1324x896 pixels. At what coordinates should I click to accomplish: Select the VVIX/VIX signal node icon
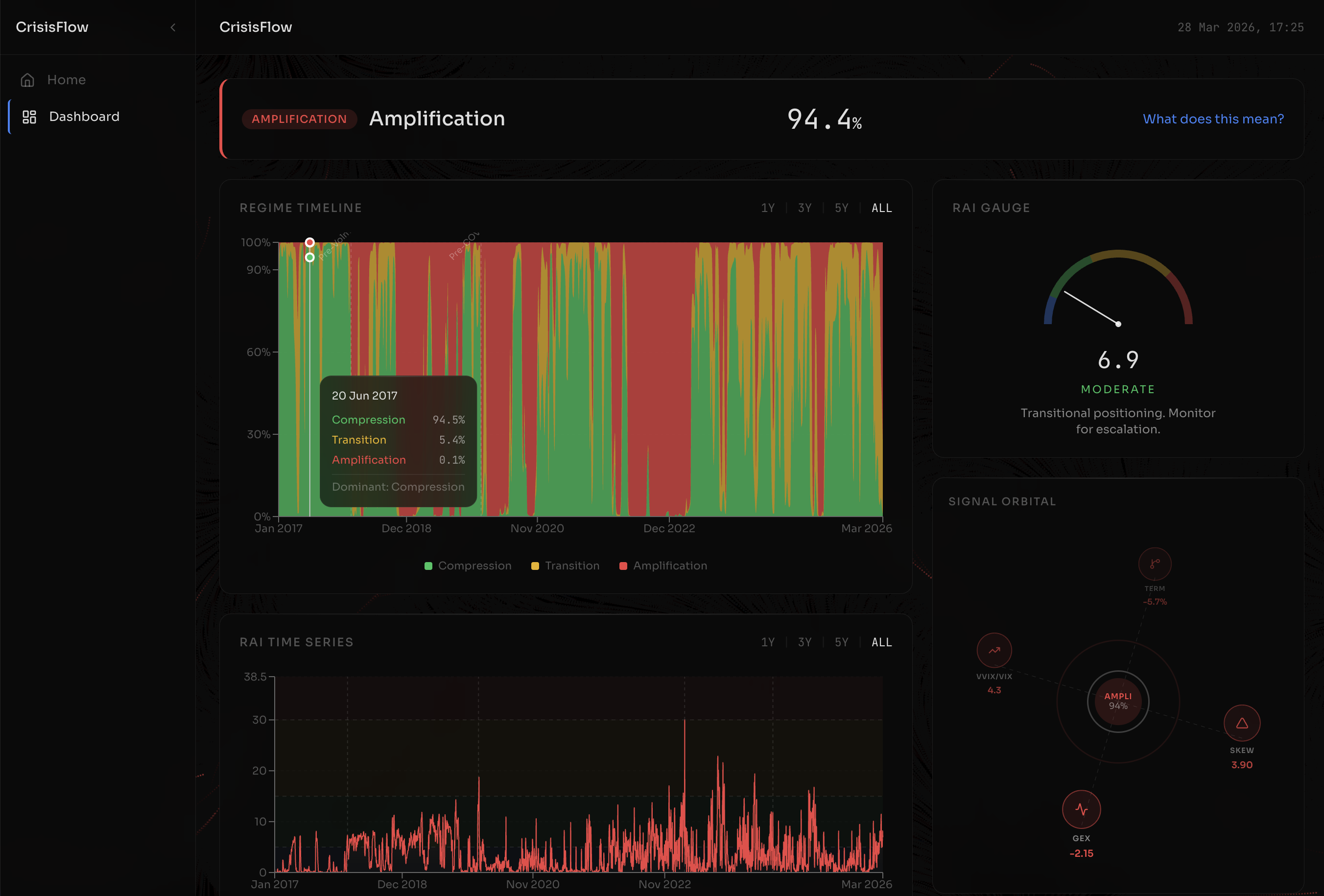(993, 650)
